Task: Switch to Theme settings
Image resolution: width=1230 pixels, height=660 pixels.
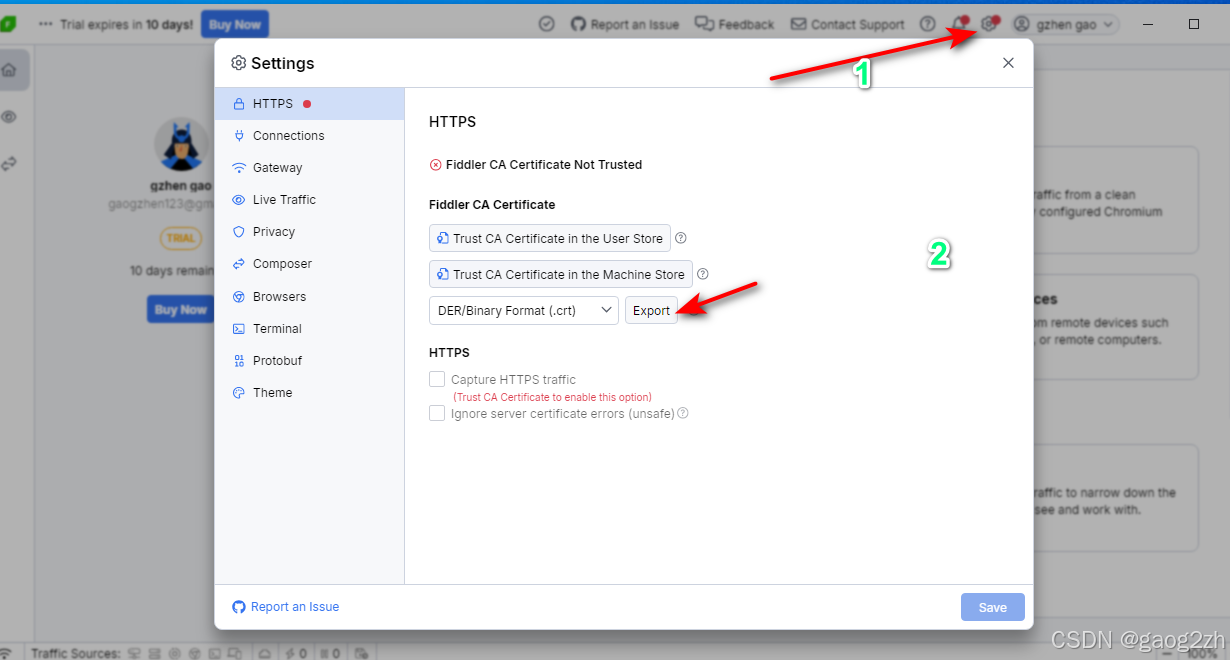Action: pos(310,392)
